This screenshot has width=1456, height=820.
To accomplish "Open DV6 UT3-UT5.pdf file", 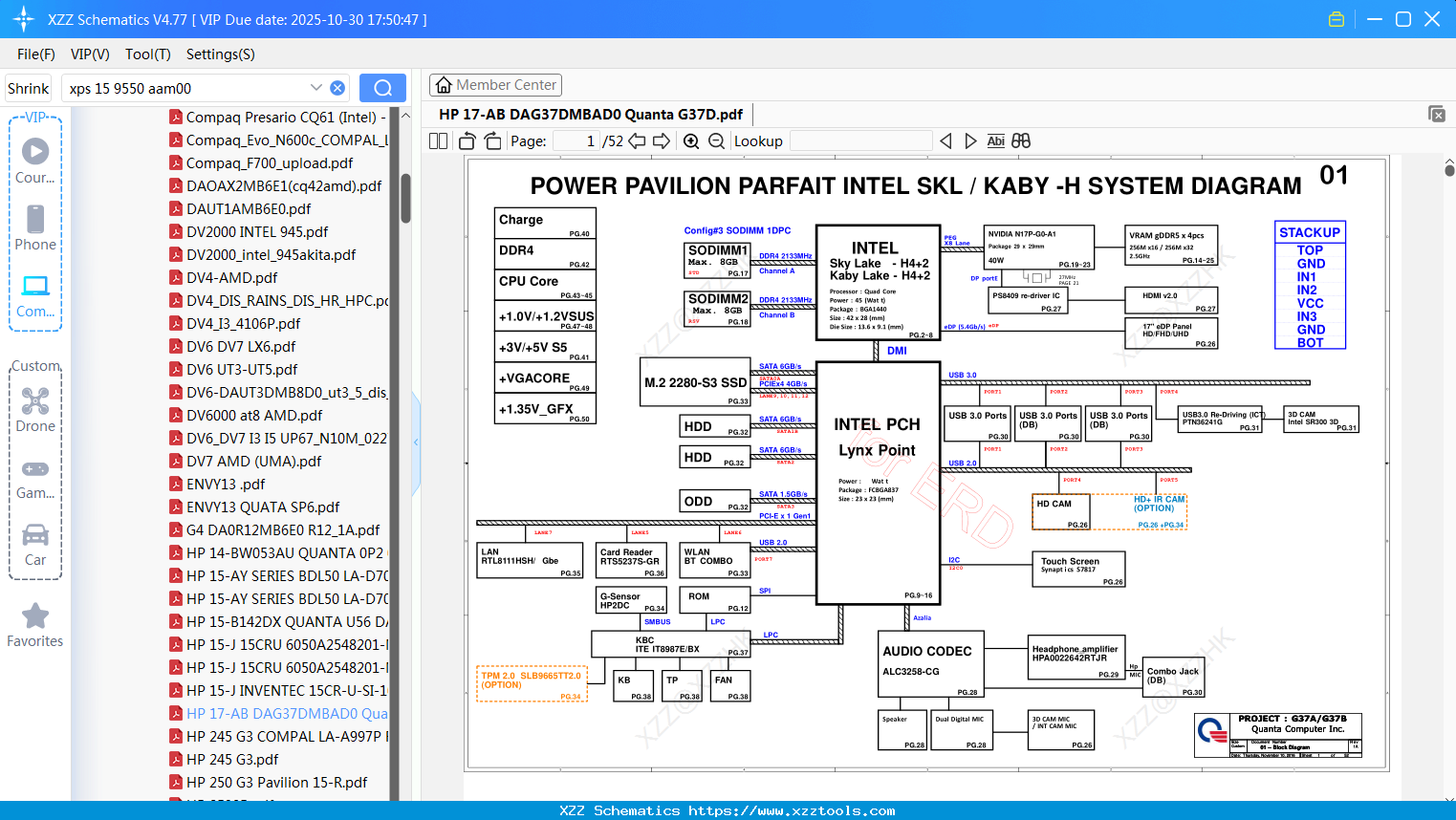I will pyautogui.click(x=234, y=370).
